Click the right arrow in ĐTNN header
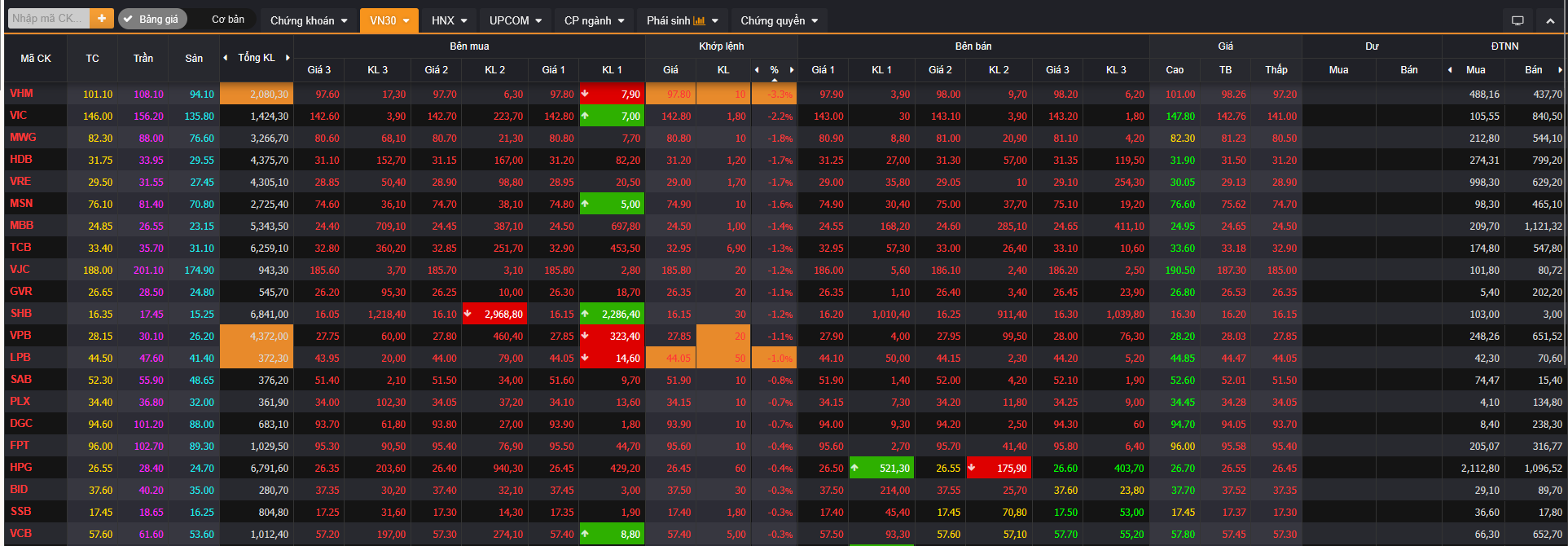 1559,70
